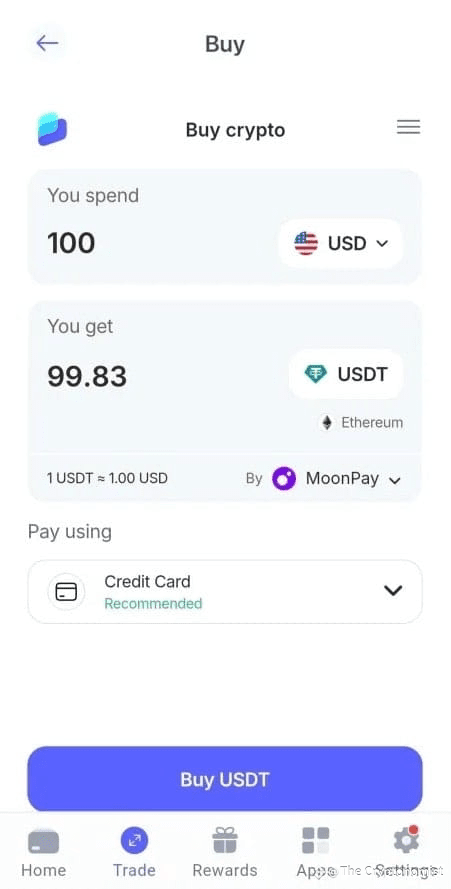Click the US flag icon
Image resolution: width=451 pixels, height=889 pixels.
(x=306, y=244)
